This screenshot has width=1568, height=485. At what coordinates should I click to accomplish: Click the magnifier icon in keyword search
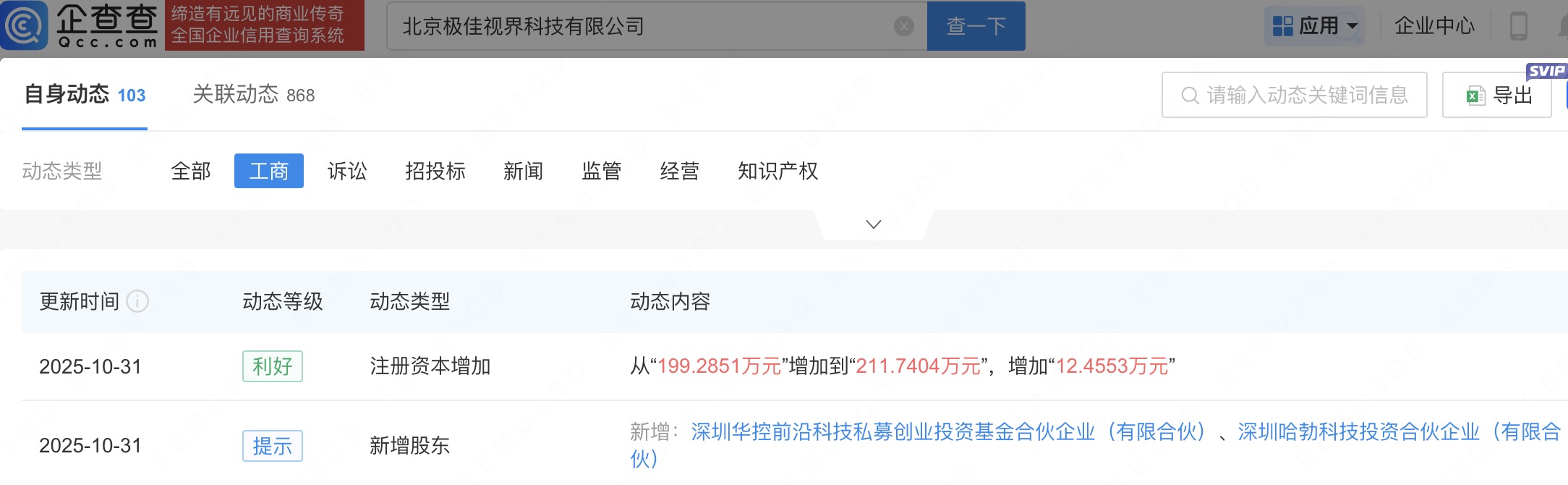click(1190, 95)
